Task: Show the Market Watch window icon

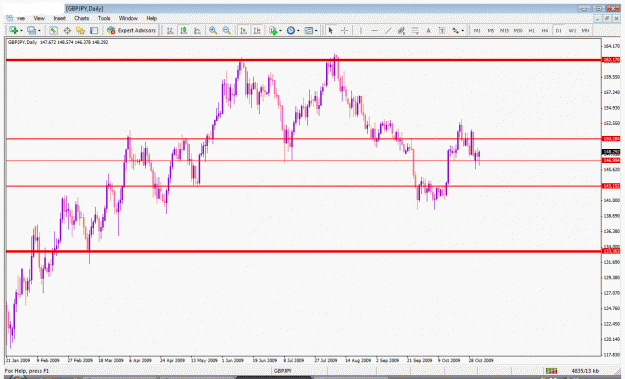Action: 53,30
